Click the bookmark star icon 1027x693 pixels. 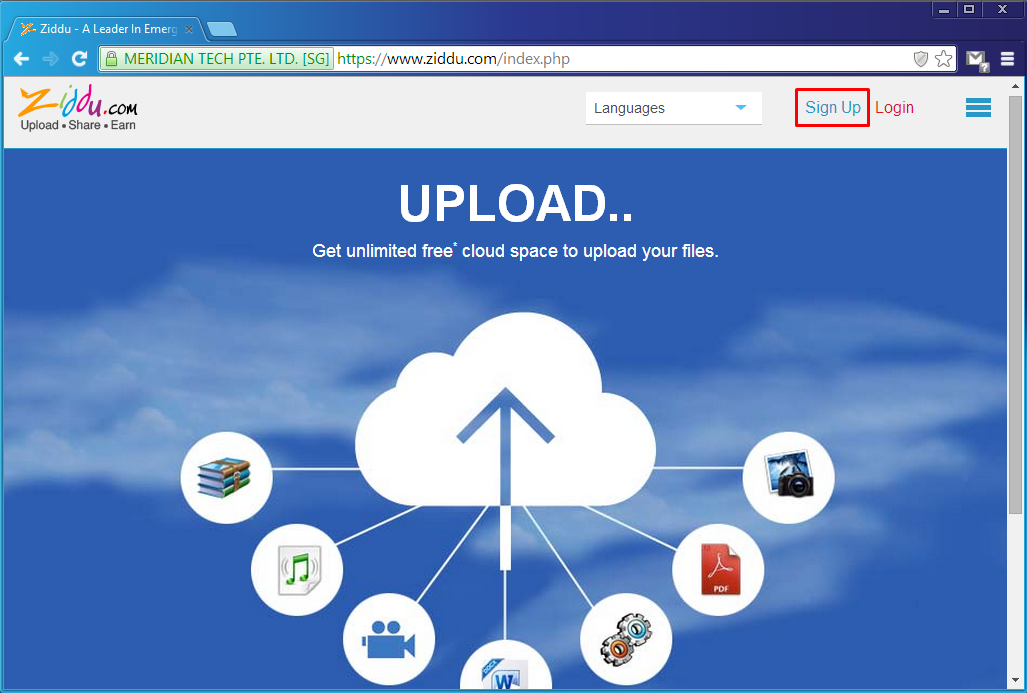943,59
